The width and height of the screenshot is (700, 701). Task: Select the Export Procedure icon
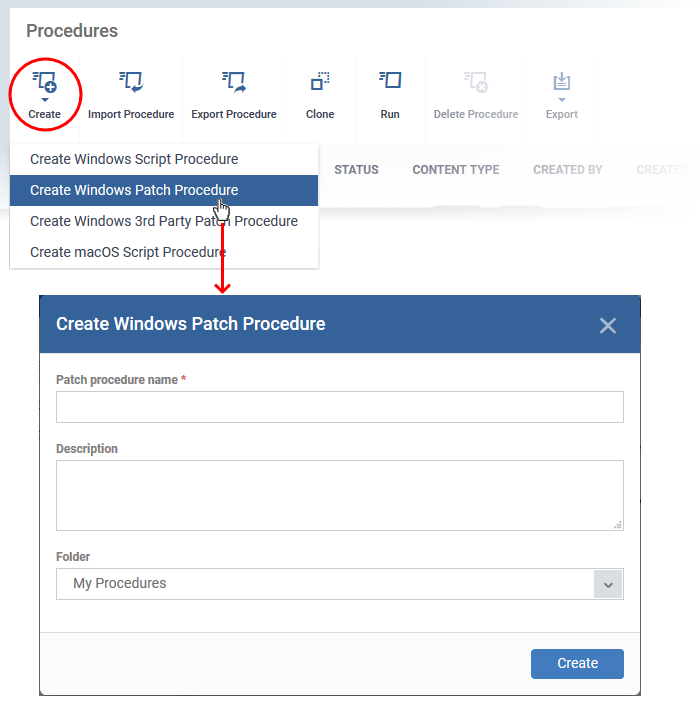234,82
